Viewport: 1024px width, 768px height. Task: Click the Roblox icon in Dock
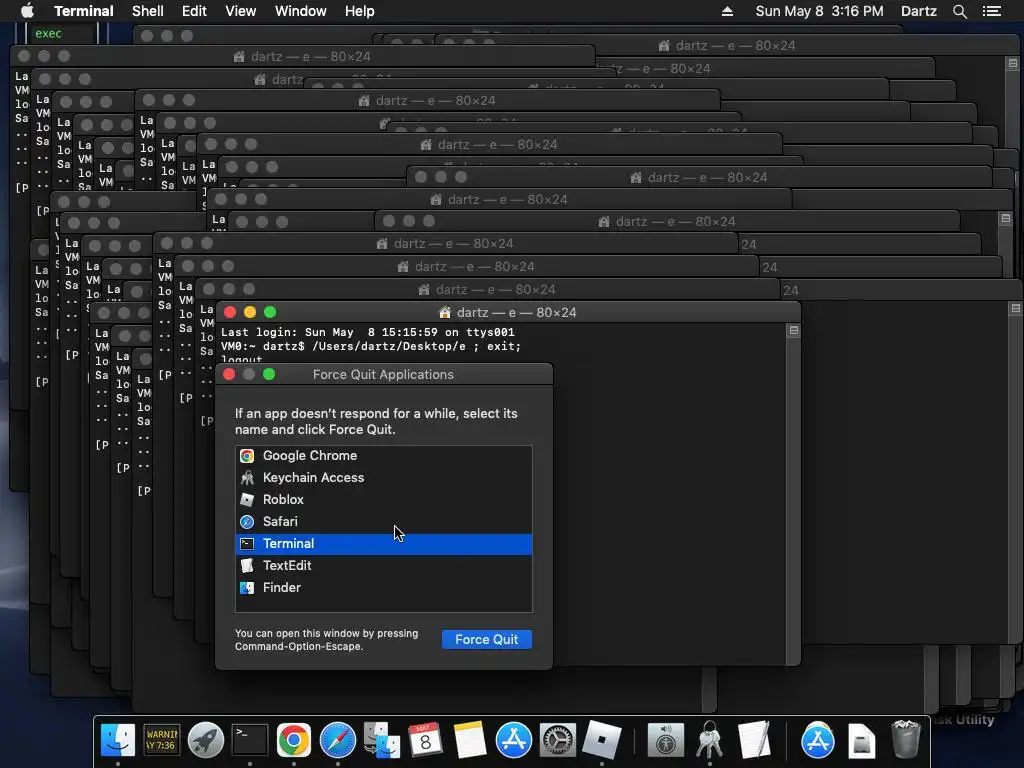[x=601, y=740]
